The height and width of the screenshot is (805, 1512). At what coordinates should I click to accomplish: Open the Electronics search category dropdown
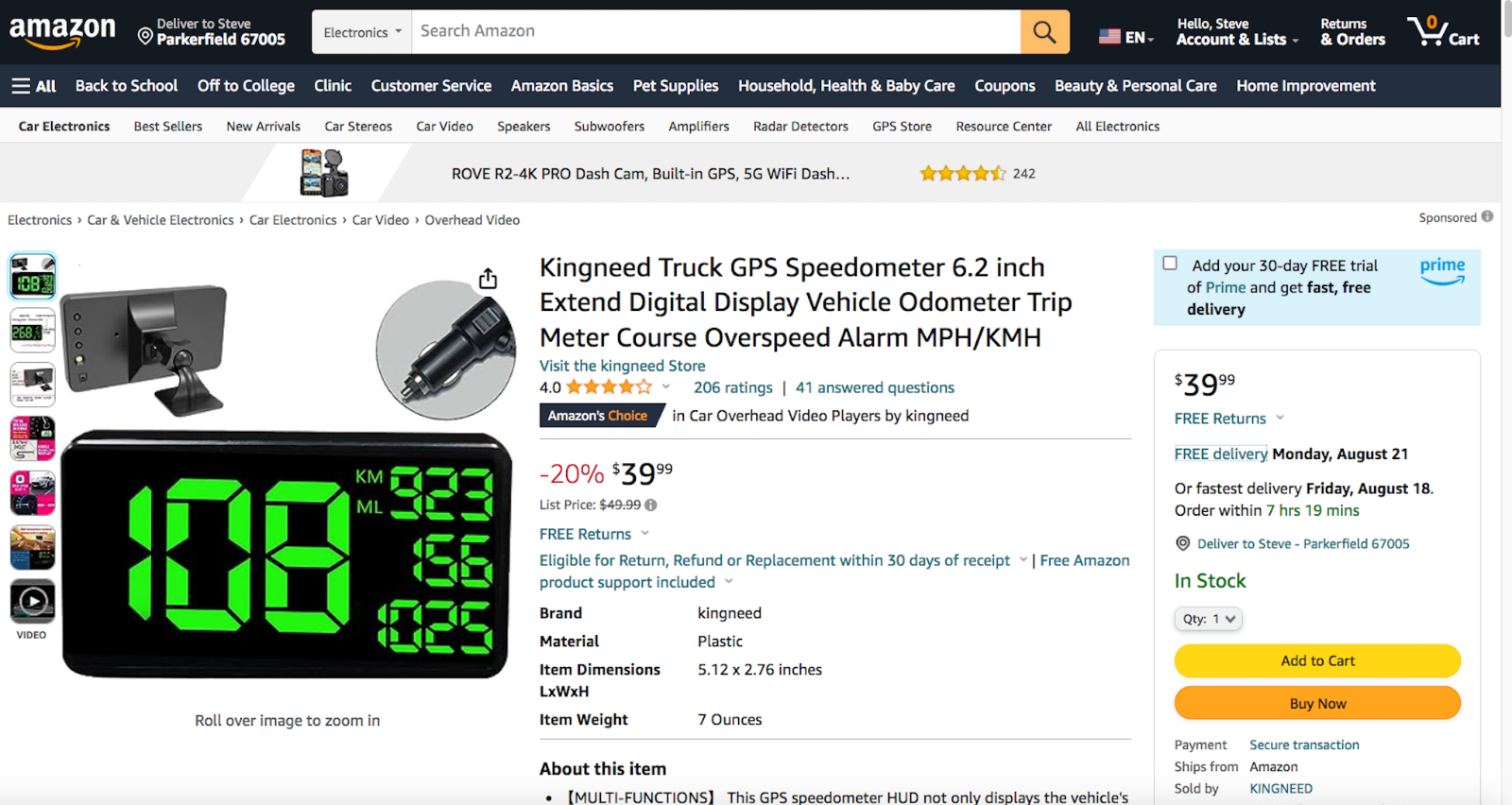coord(362,32)
